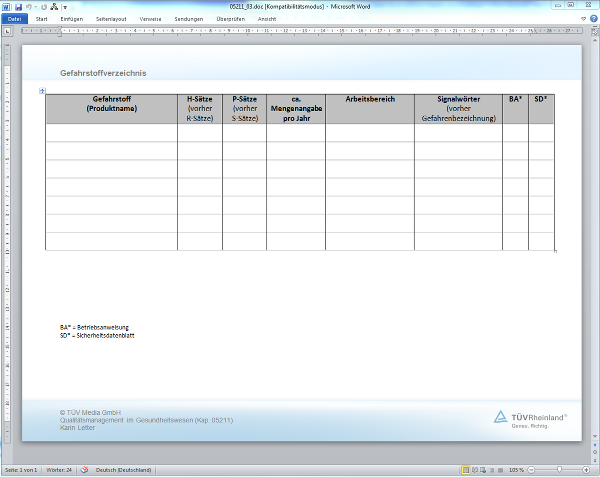This screenshot has height=477, width=600.
Task: Click the zoom out minus icon
Action: (x=531, y=469)
